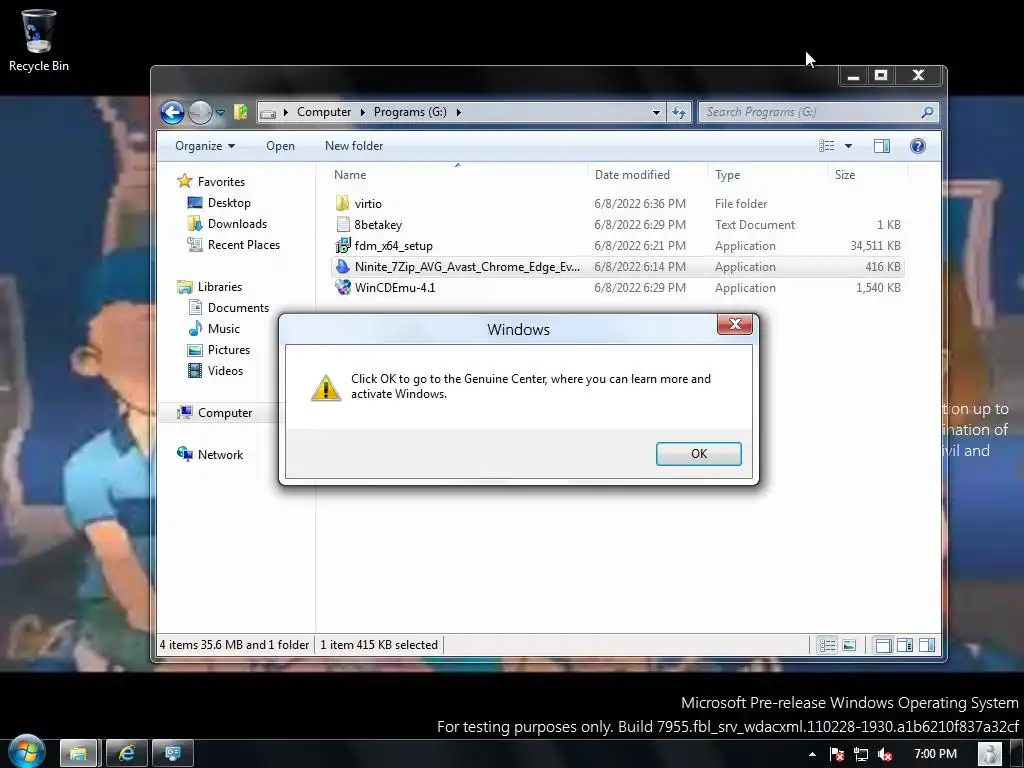
Task: Open Explorer help icon
Action: [x=918, y=146]
